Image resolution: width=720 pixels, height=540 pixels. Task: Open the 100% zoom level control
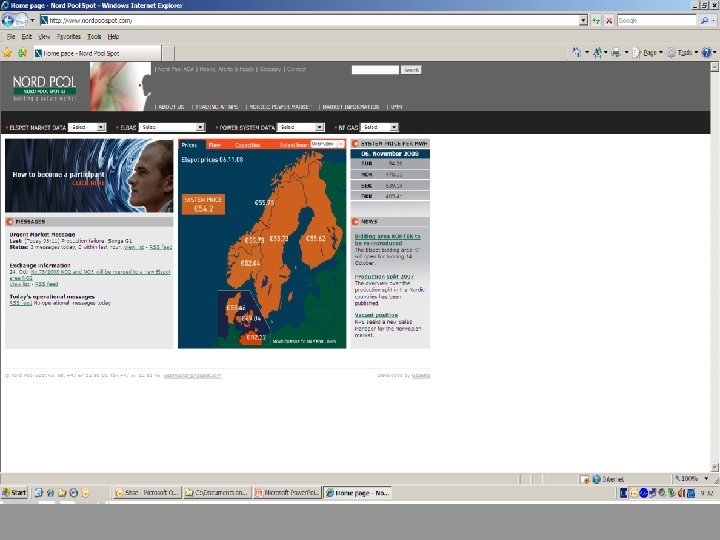click(x=691, y=478)
